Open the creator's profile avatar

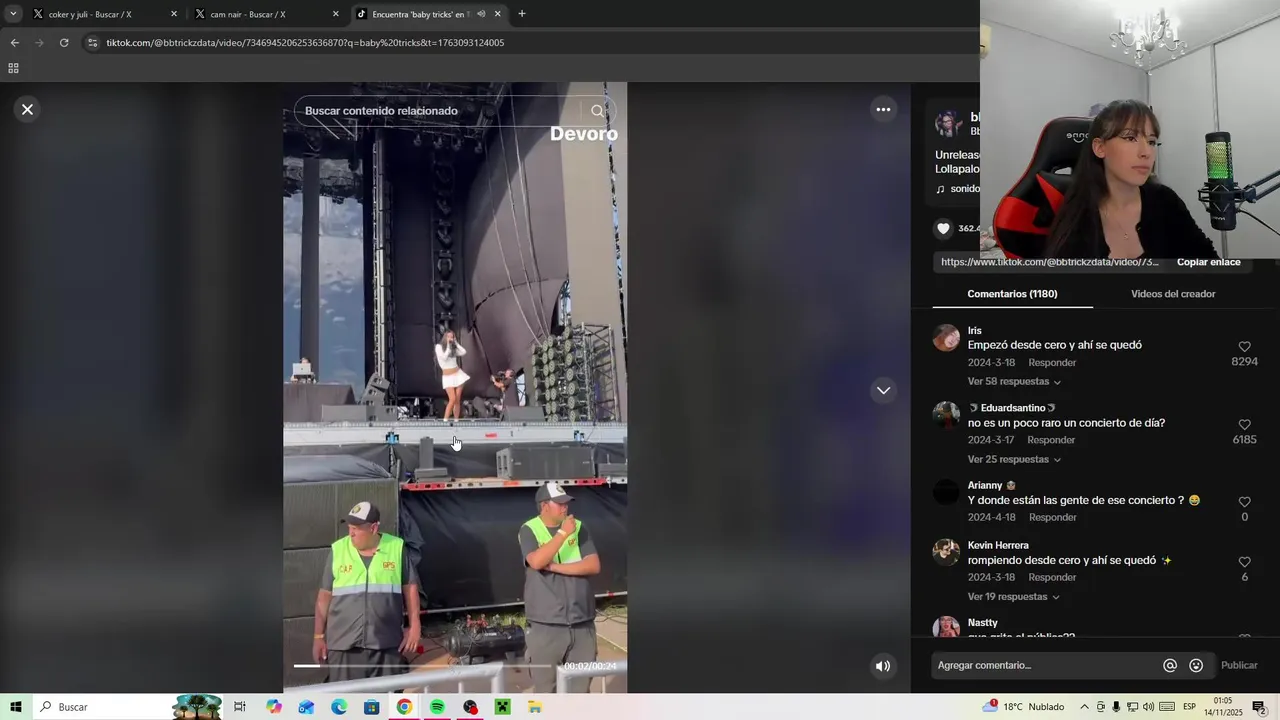948,123
